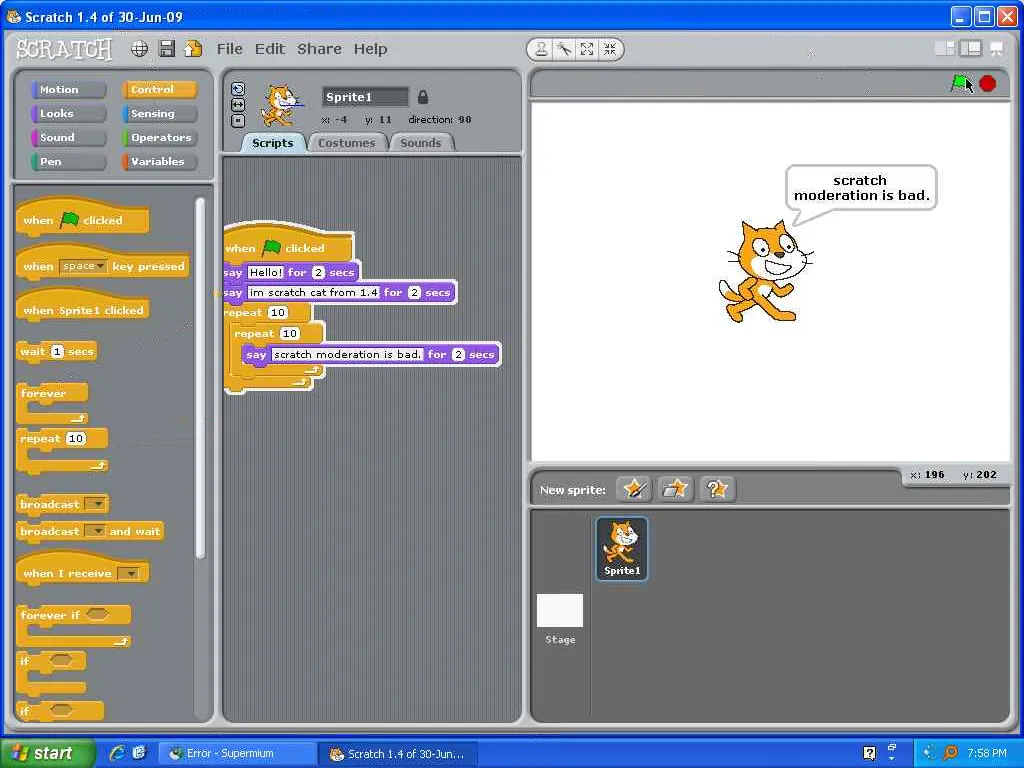The image size is (1024, 768).
Task: Select the duplicate stamp tool
Action: click(x=541, y=49)
